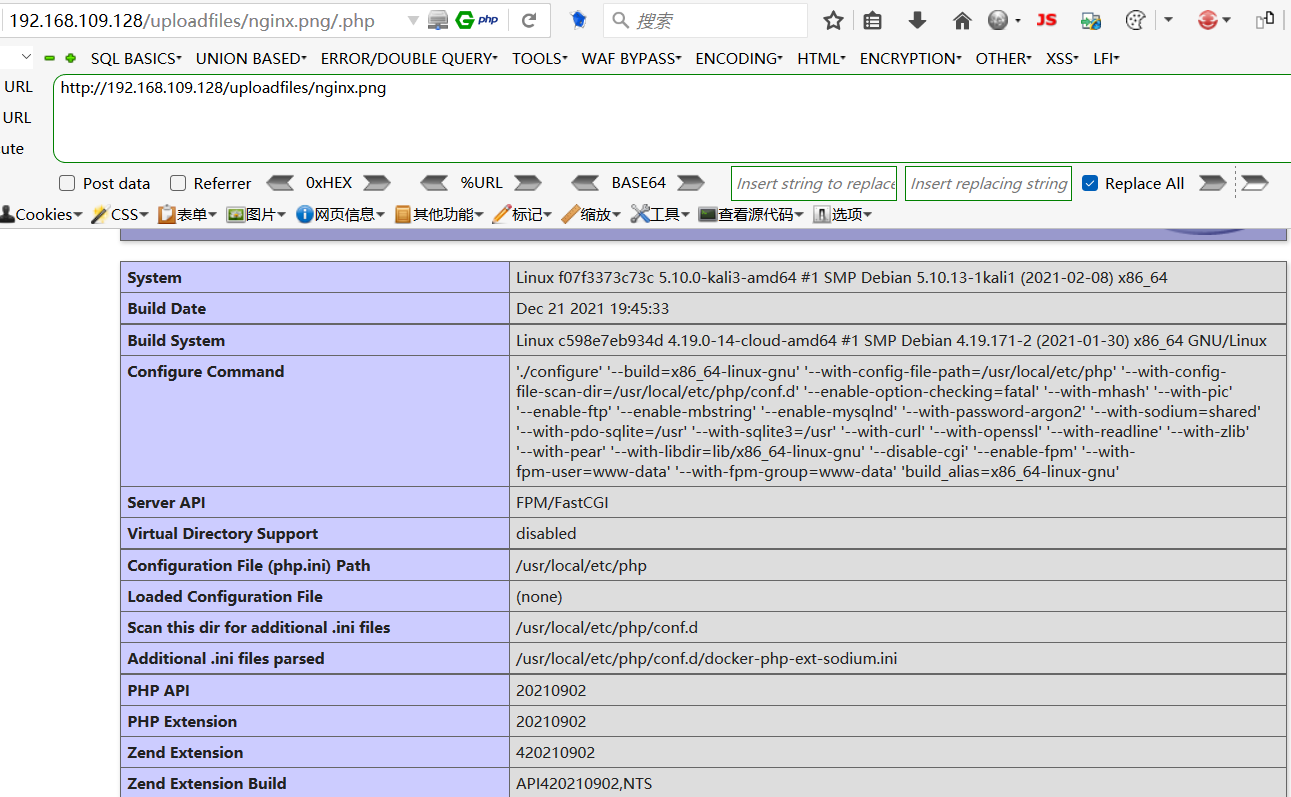Open the ERROR/DOUBLE QUERY menu

tap(409, 58)
